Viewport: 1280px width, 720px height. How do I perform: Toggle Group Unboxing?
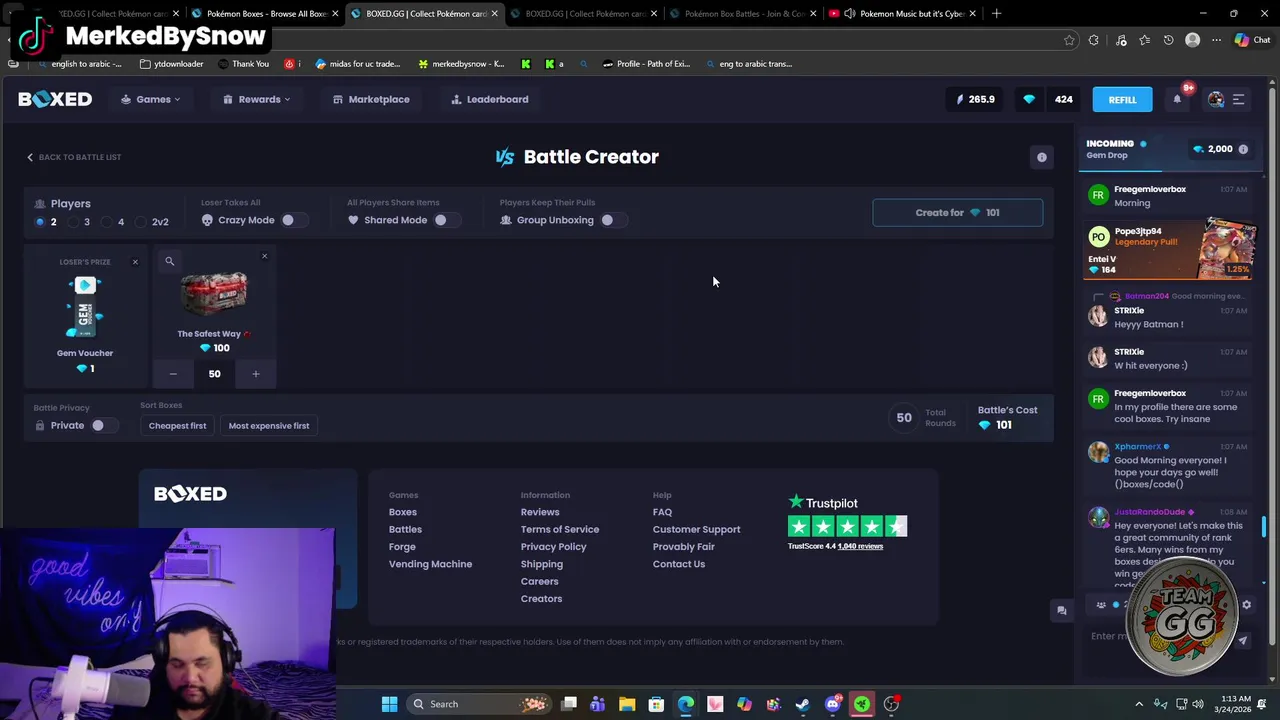pyautogui.click(x=612, y=220)
